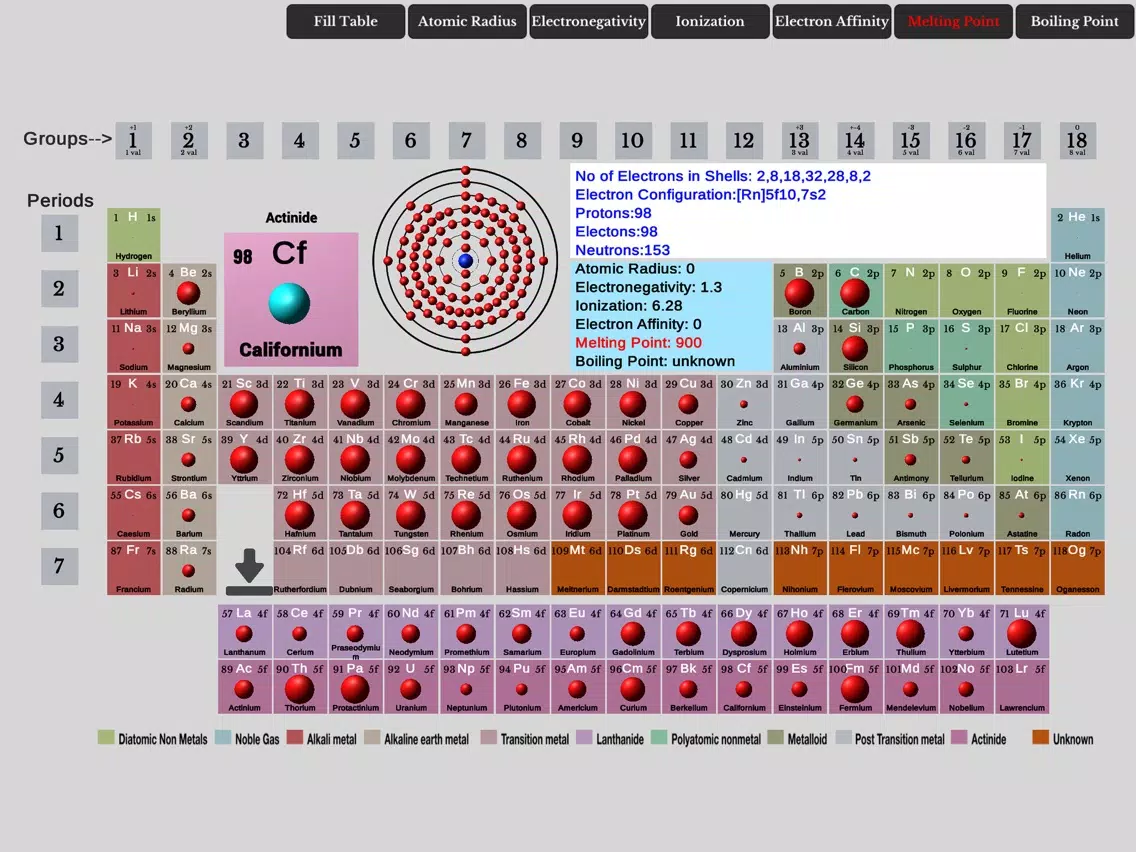Select the Lutetium element tile
1136x852 pixels.
coord(1022,632)
